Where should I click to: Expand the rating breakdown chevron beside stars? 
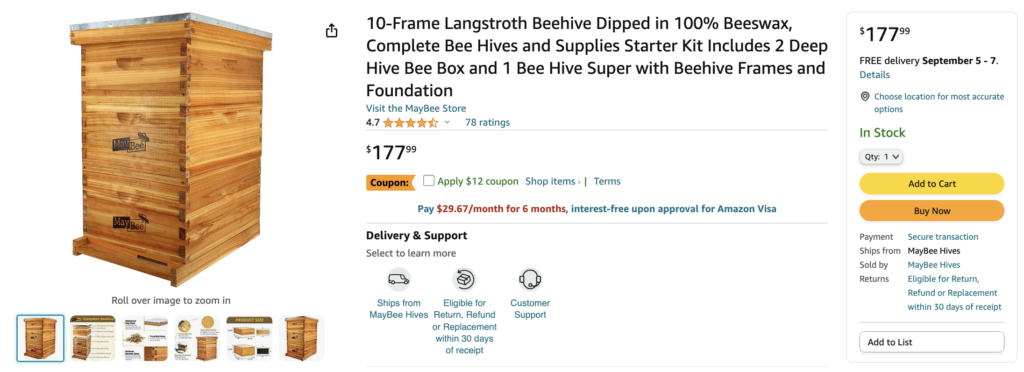(447, 123)
